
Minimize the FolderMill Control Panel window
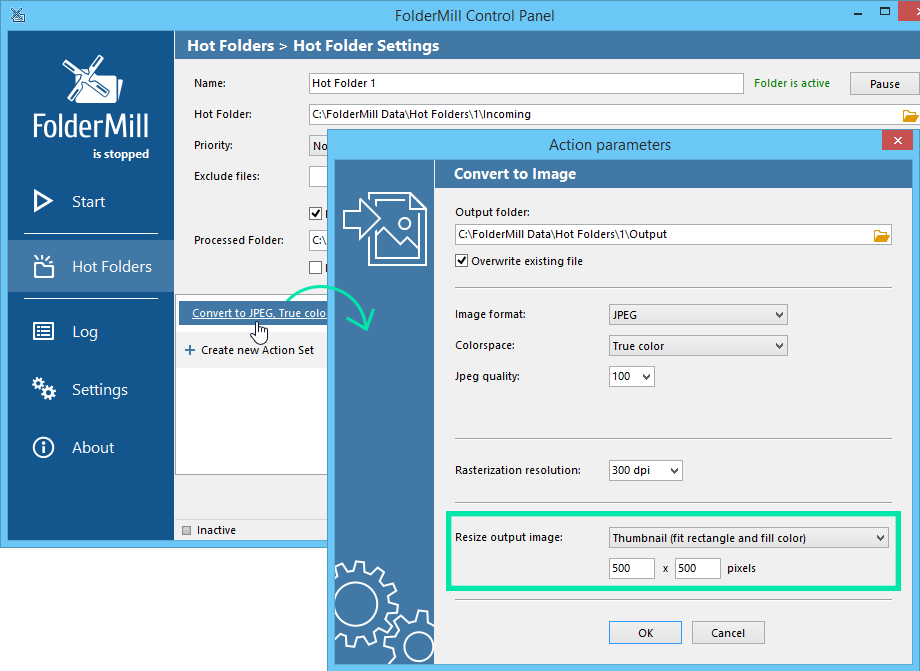coord(858,13)
